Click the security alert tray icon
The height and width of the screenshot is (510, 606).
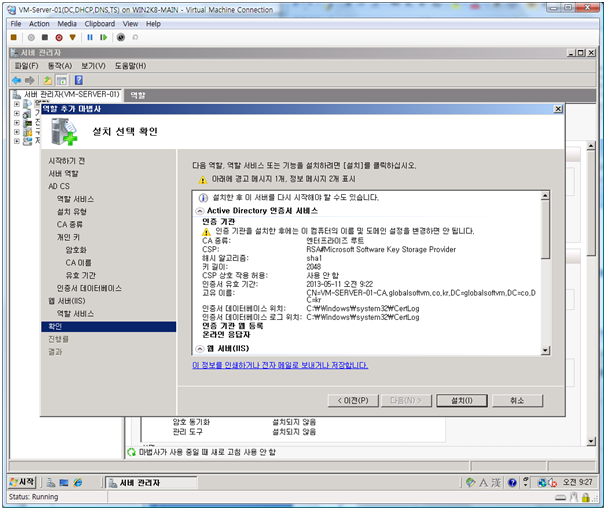[x=552, y=483]
